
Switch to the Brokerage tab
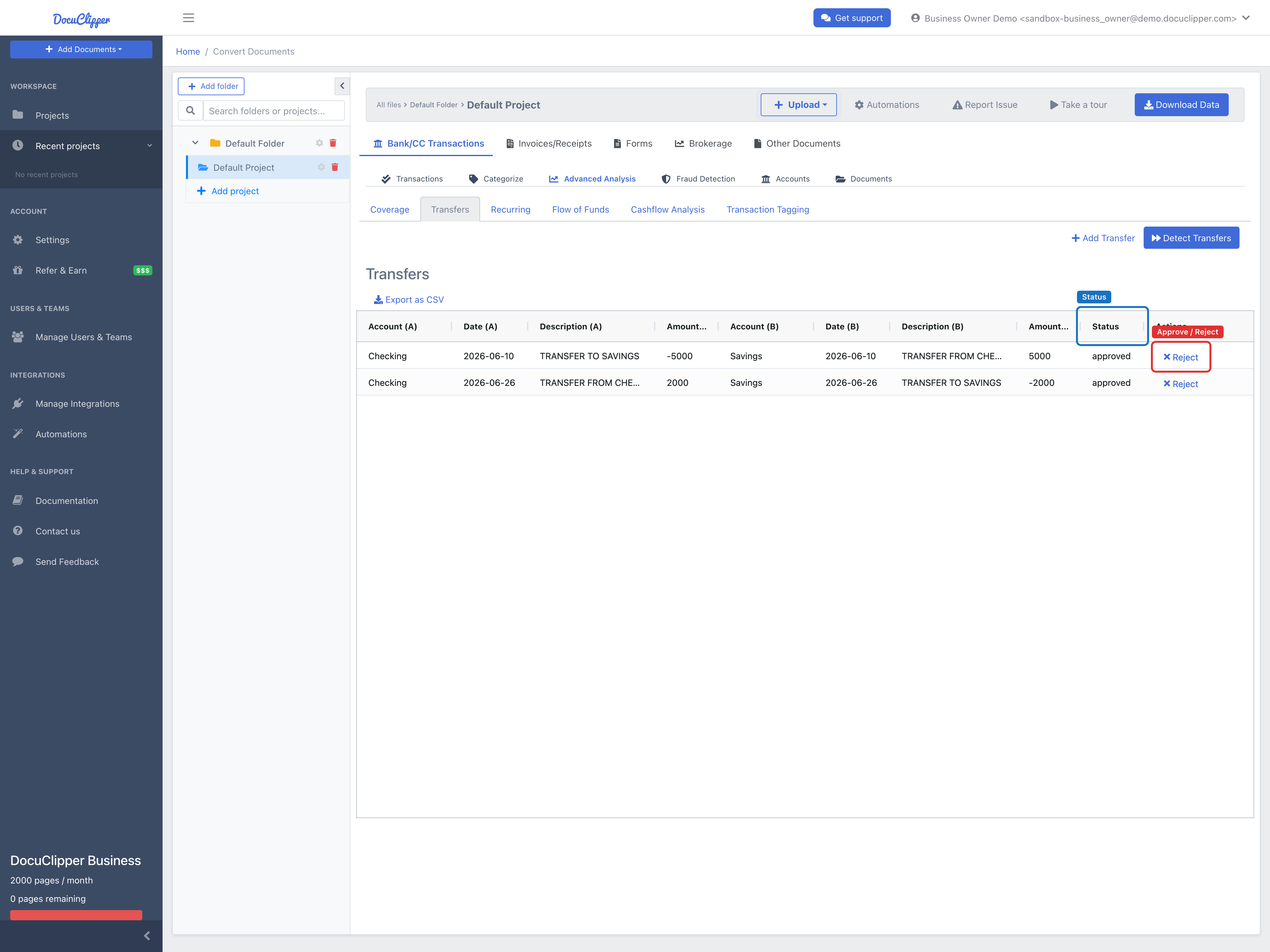coord(703,143)
